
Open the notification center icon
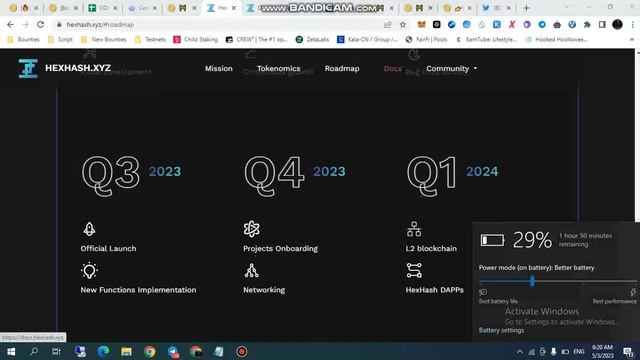tap(628, 351)
